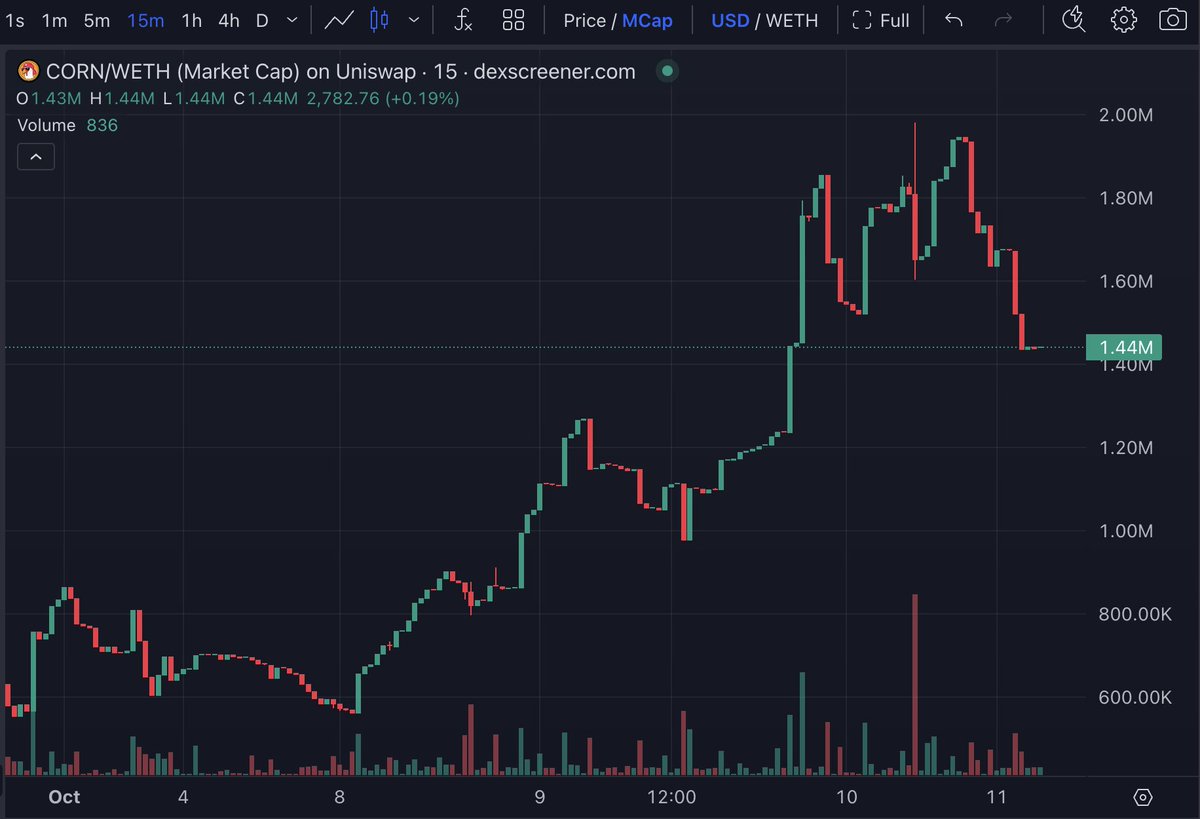Viewport: 1200px width, 819px height.
Task: Click the green market status dot
Action: [668, 71]
